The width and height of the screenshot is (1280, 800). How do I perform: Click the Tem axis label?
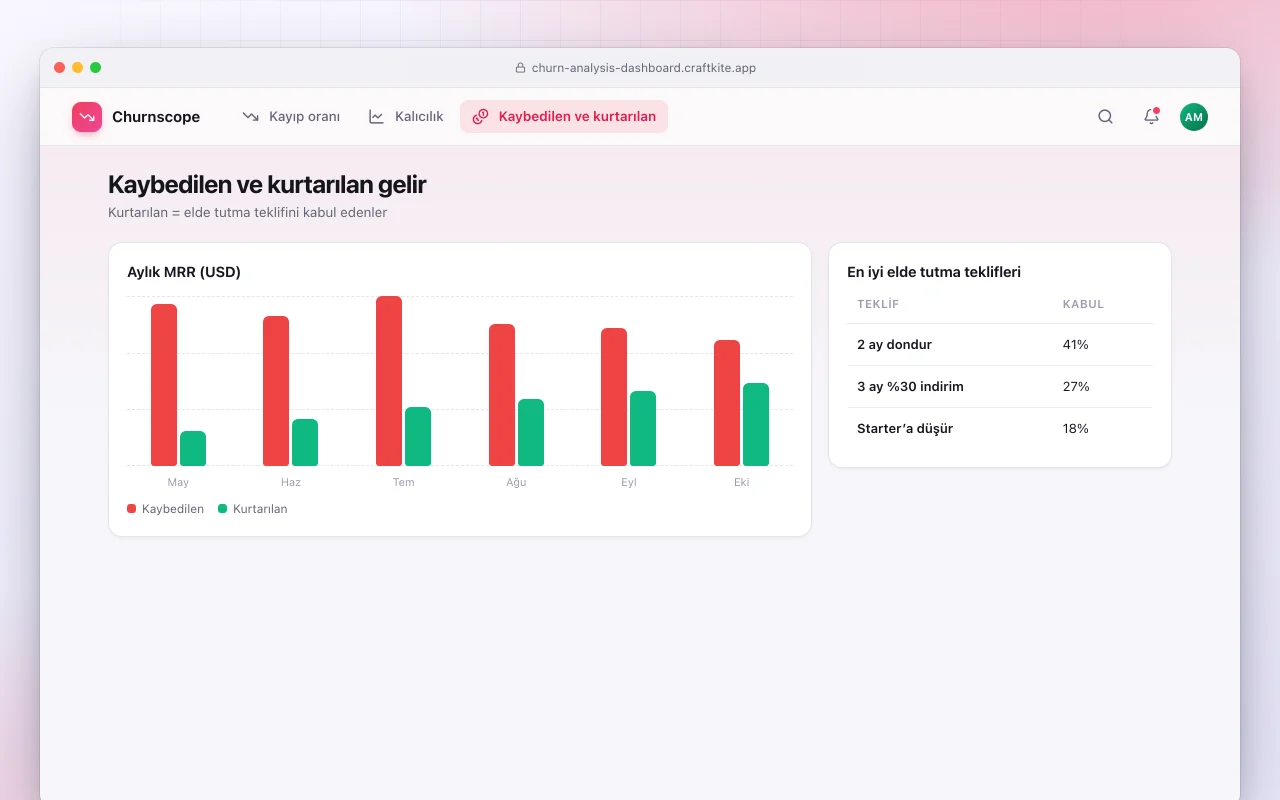click(x=404, y=482)
